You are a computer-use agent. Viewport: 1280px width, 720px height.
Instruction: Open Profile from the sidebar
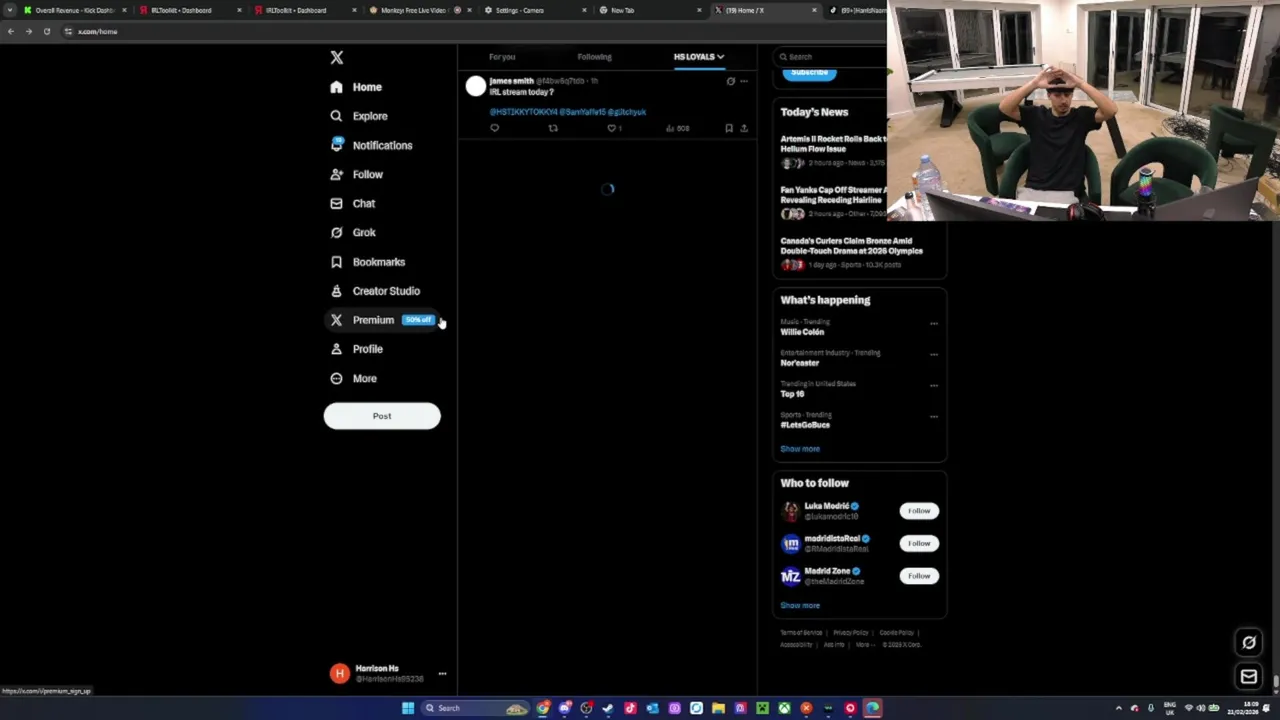click(x=356, y=349)
